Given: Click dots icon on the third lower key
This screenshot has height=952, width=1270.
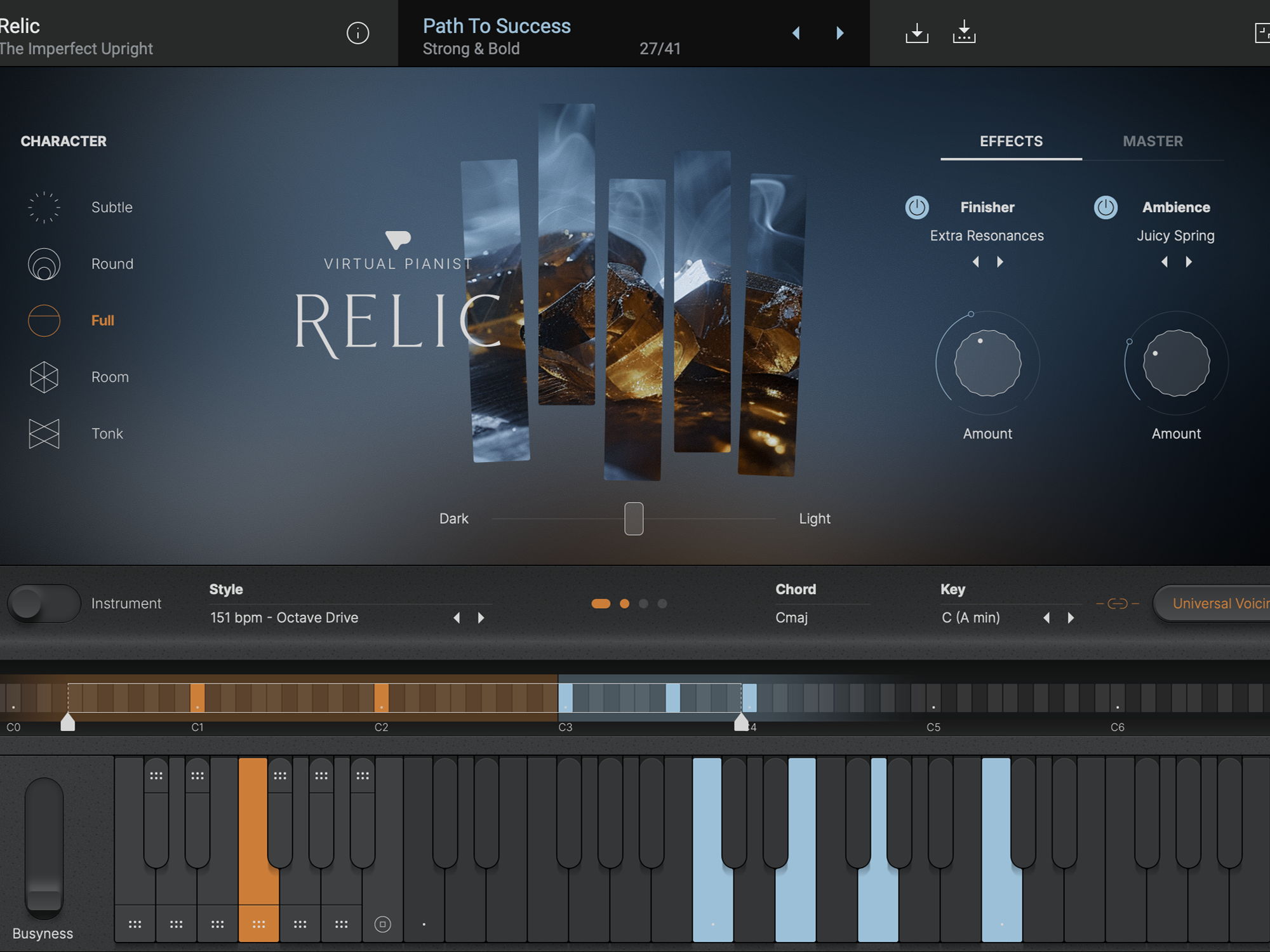Looking at the screenshot, I should click(217, 924).
